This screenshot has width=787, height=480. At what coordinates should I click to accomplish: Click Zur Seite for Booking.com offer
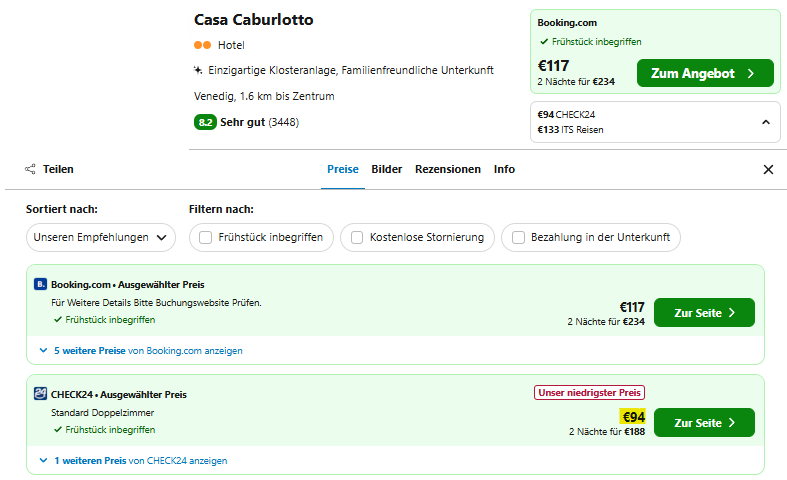tap(704, 313)
